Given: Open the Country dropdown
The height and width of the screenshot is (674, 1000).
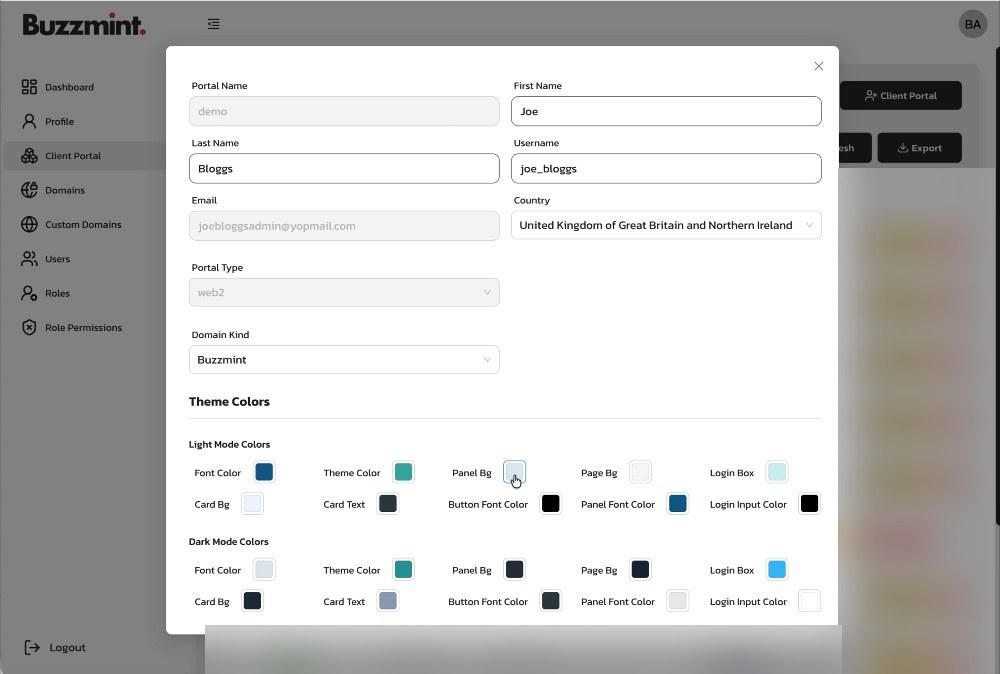Looking at the screenshot, I should pyautogui.click(x=666, y=225).
